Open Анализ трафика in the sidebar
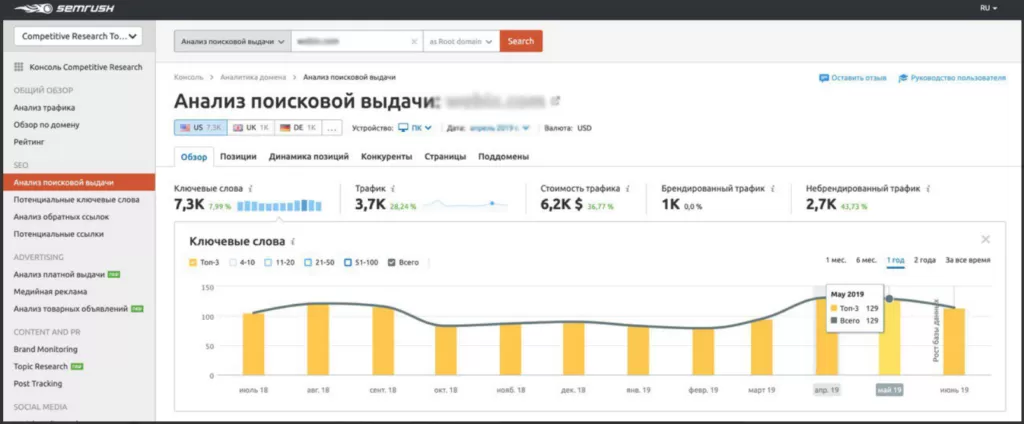Screen dimensions: 1024x424 click(x=44, y=108)
